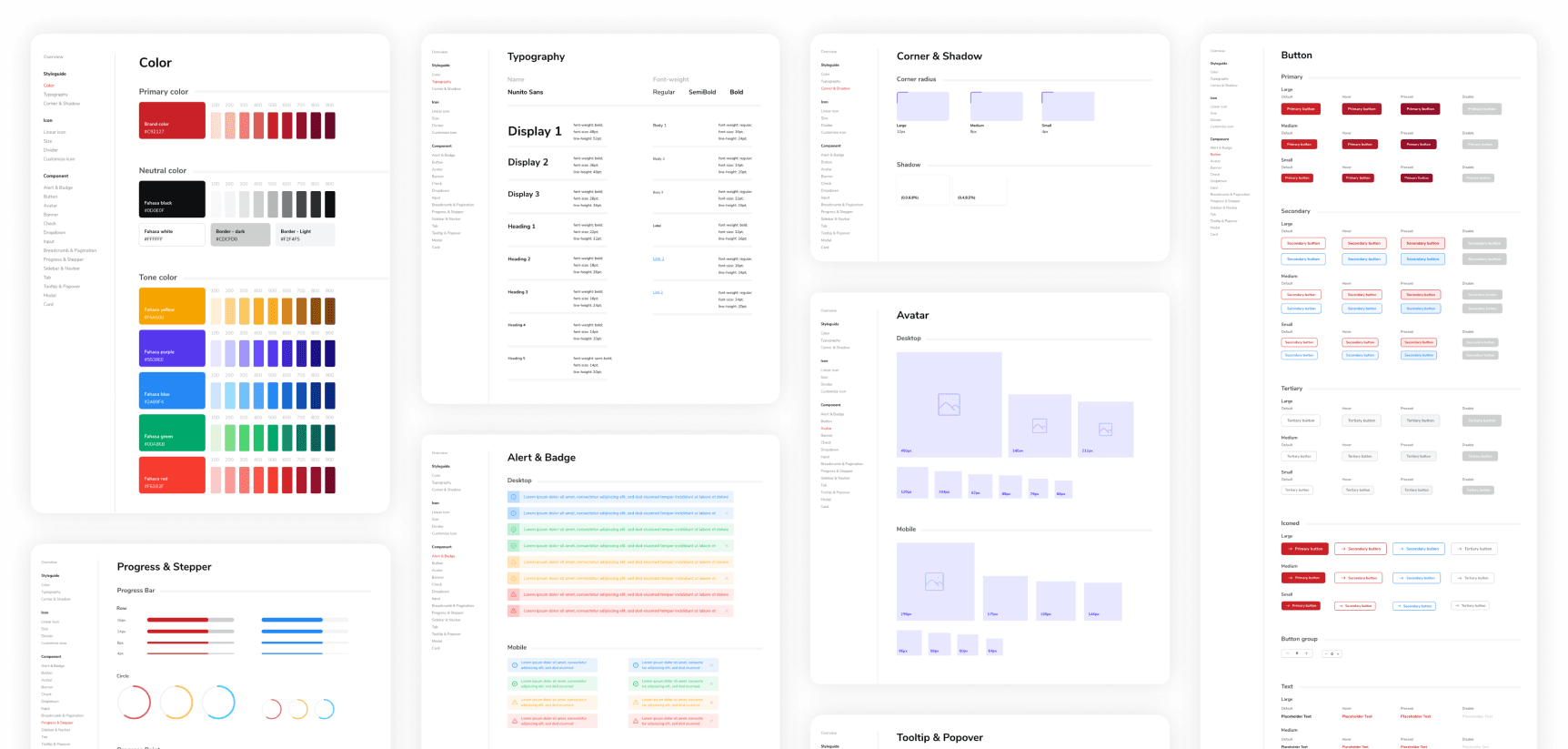Select the Fahasa purple tone swatch
The width and height of the screenshot is (1568, 749).
[172, 349]
